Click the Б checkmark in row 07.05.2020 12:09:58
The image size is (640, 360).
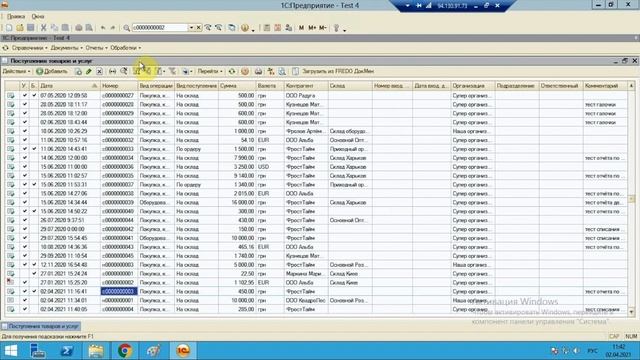tap(34, 96)
